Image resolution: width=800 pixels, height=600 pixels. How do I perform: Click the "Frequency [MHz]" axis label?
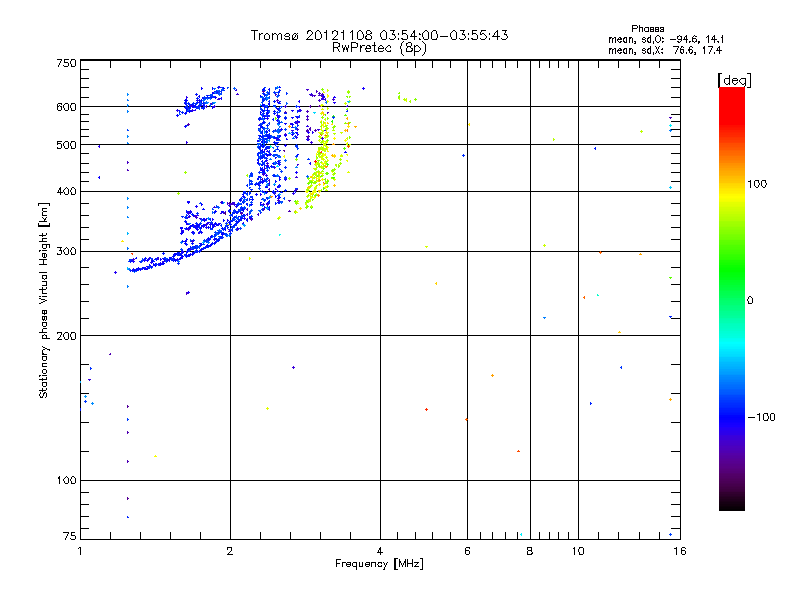(x=379, y=564)
